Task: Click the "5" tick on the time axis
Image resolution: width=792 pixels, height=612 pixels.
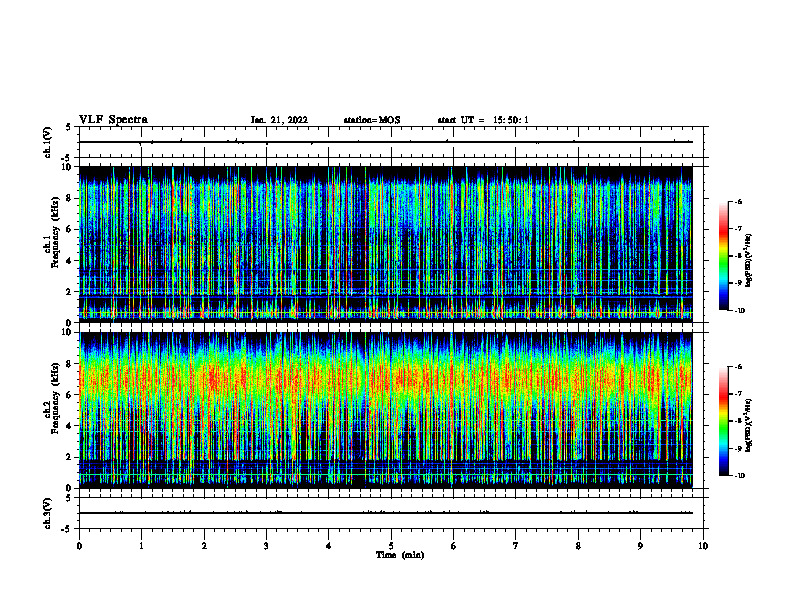Action: click(391, 546)
